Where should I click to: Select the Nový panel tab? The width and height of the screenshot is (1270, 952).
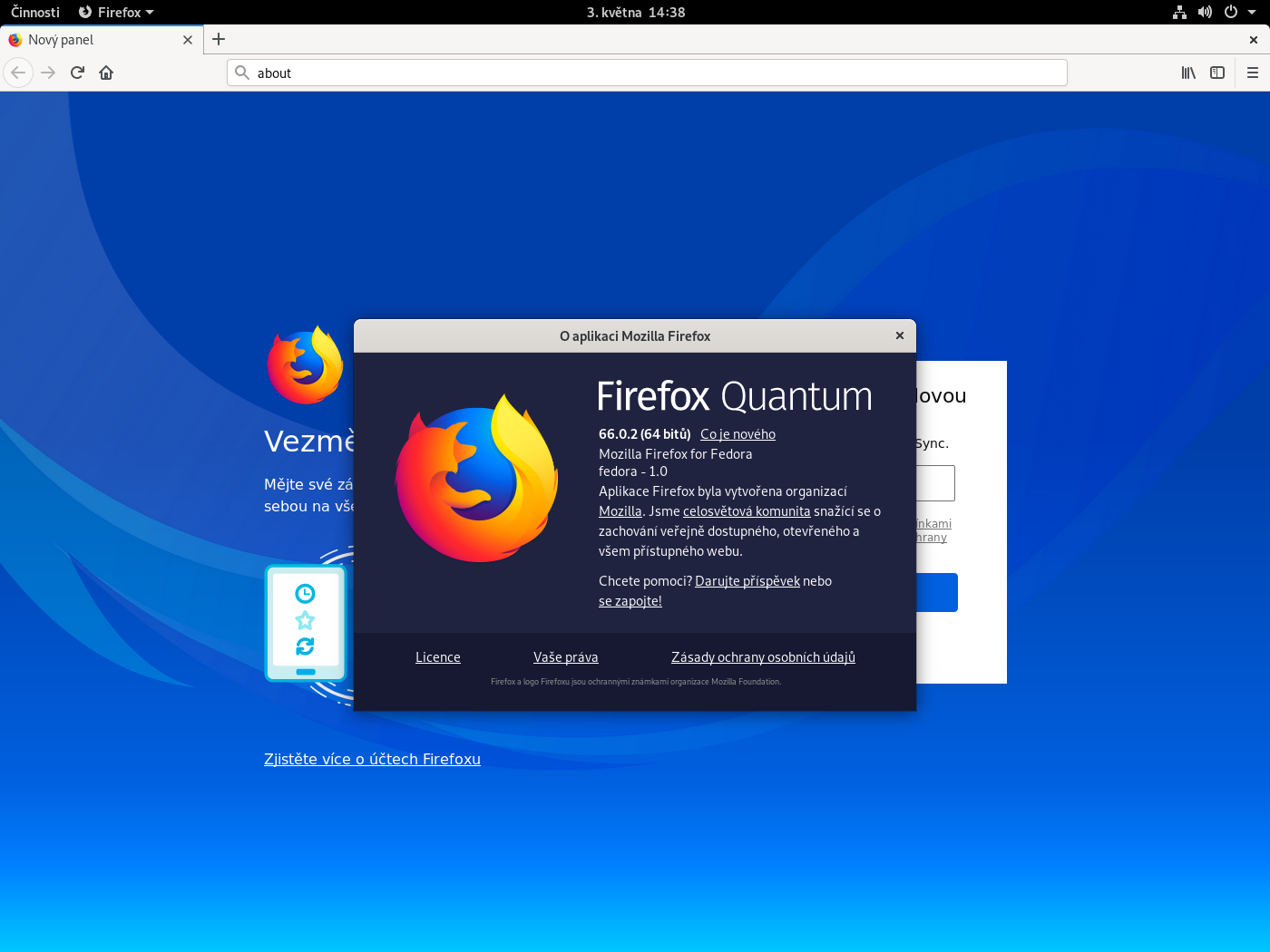click(91, 40)
